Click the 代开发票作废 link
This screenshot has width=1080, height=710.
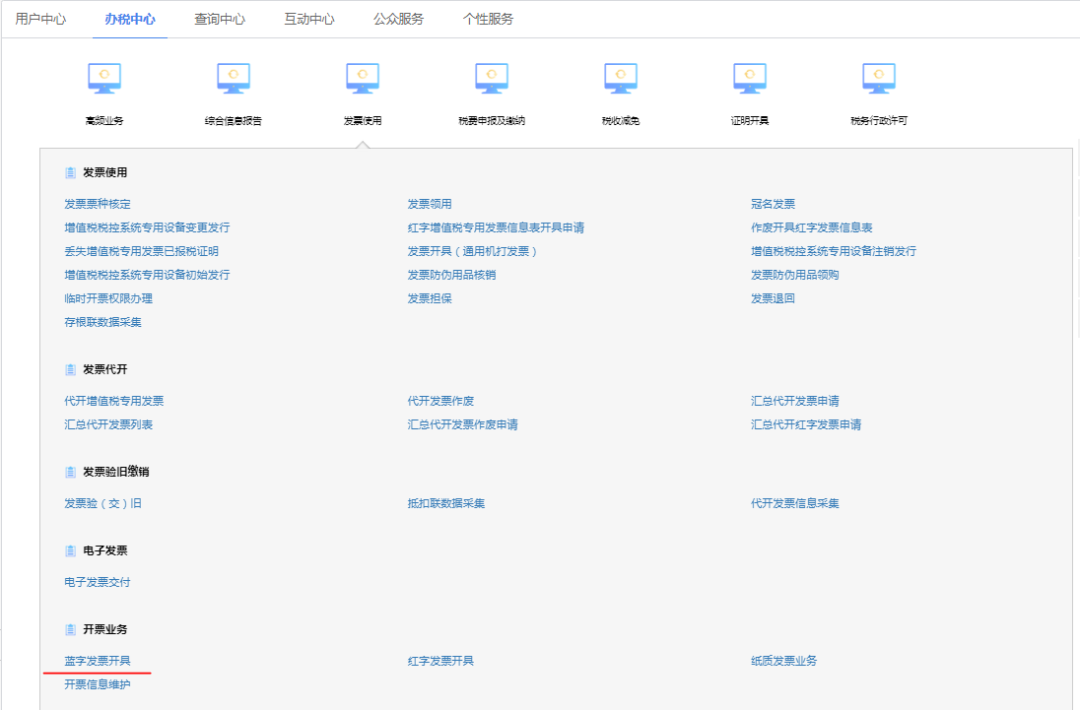coord(441,401)
